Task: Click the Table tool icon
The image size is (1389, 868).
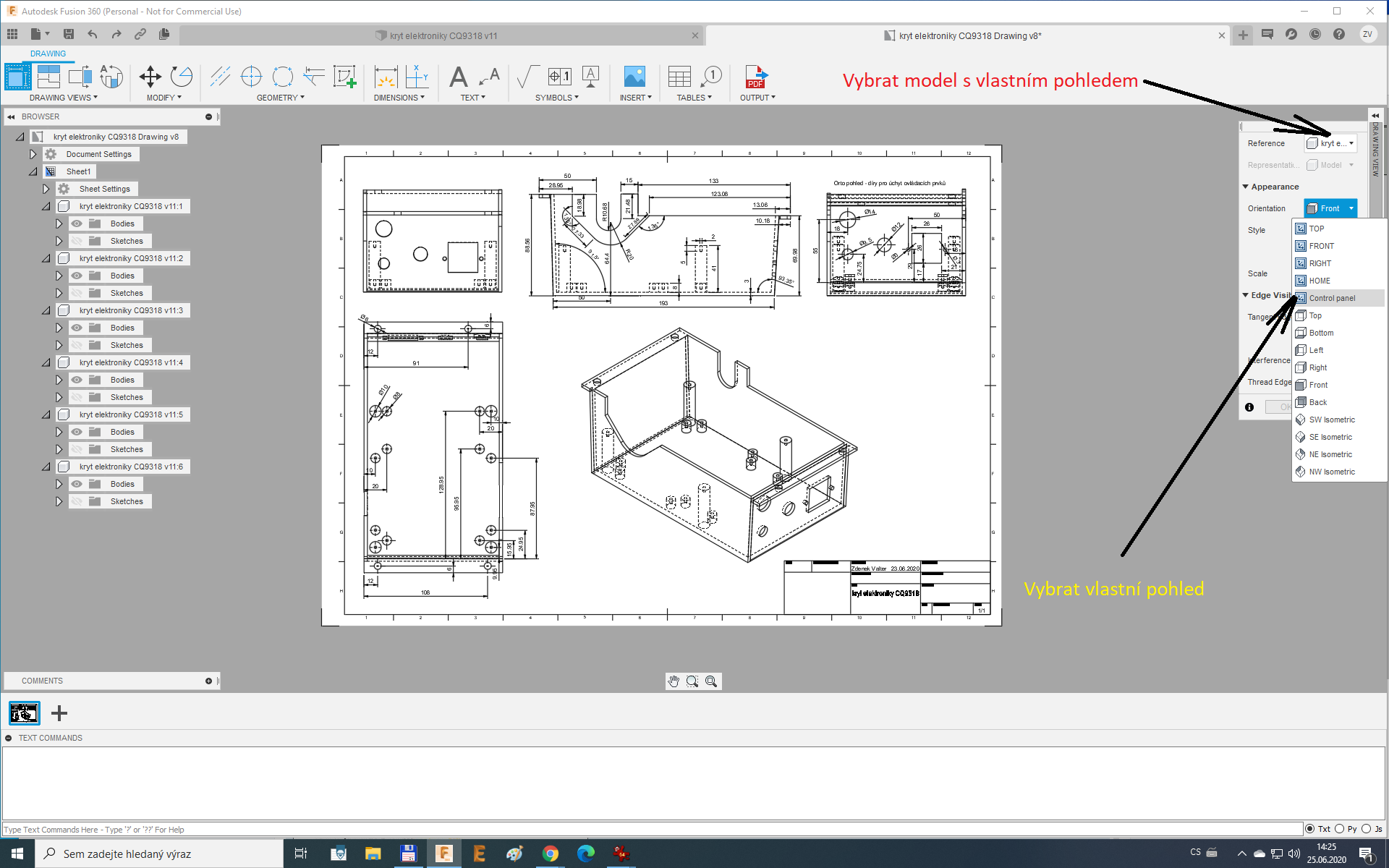Action: (679, 77)
